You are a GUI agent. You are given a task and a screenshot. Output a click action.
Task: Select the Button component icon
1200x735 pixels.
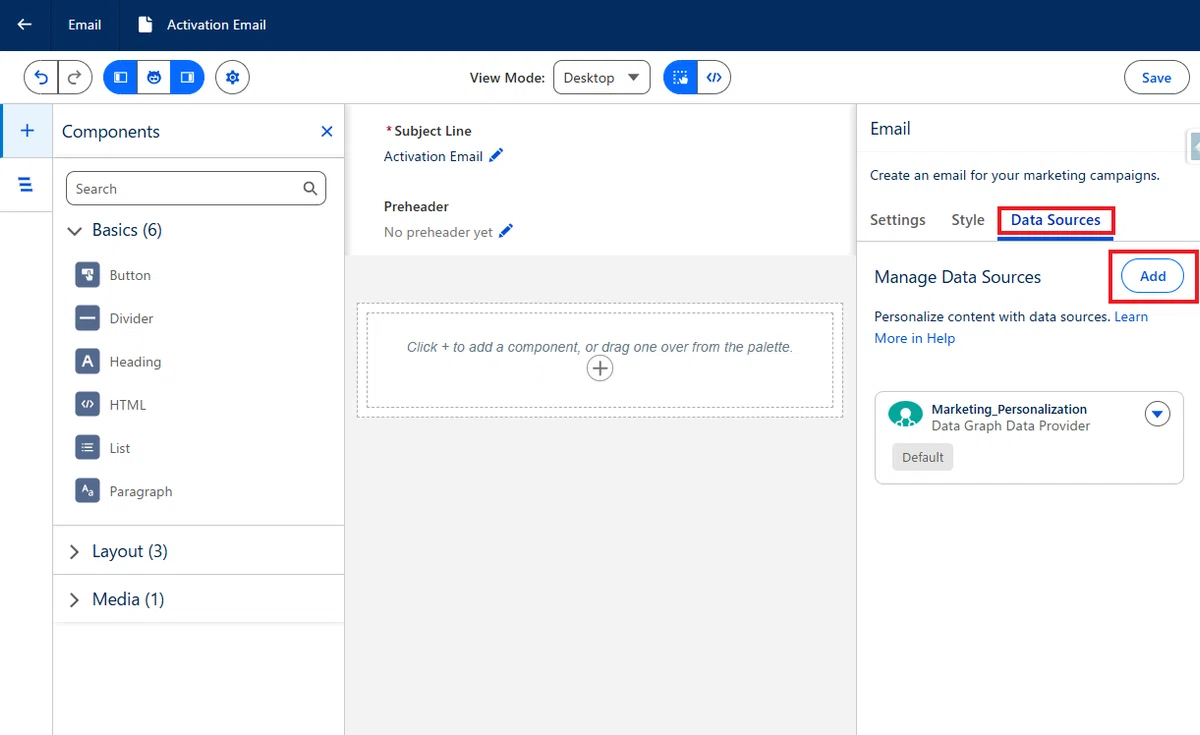[x=88, y=275]
